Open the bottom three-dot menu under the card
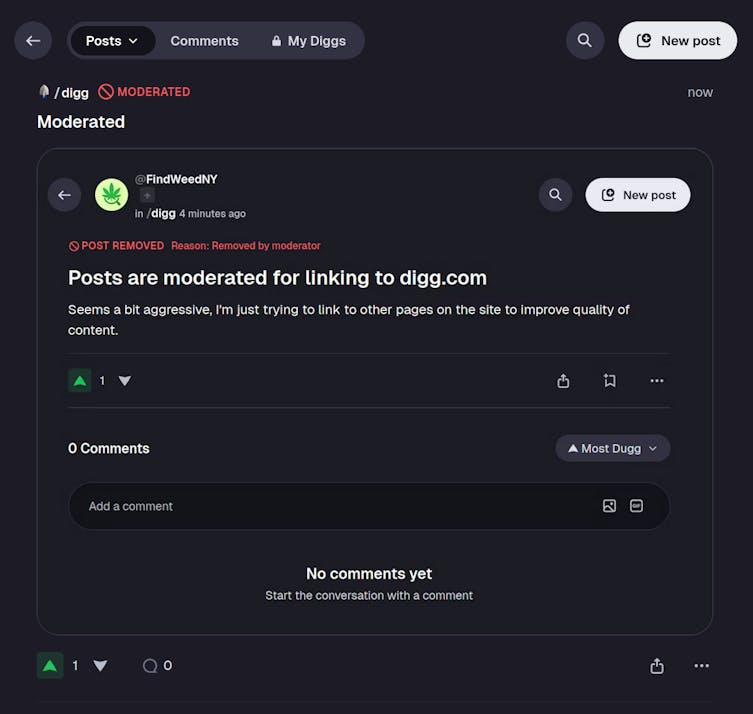Screen dimensions: 753x714 click(702, 666)
